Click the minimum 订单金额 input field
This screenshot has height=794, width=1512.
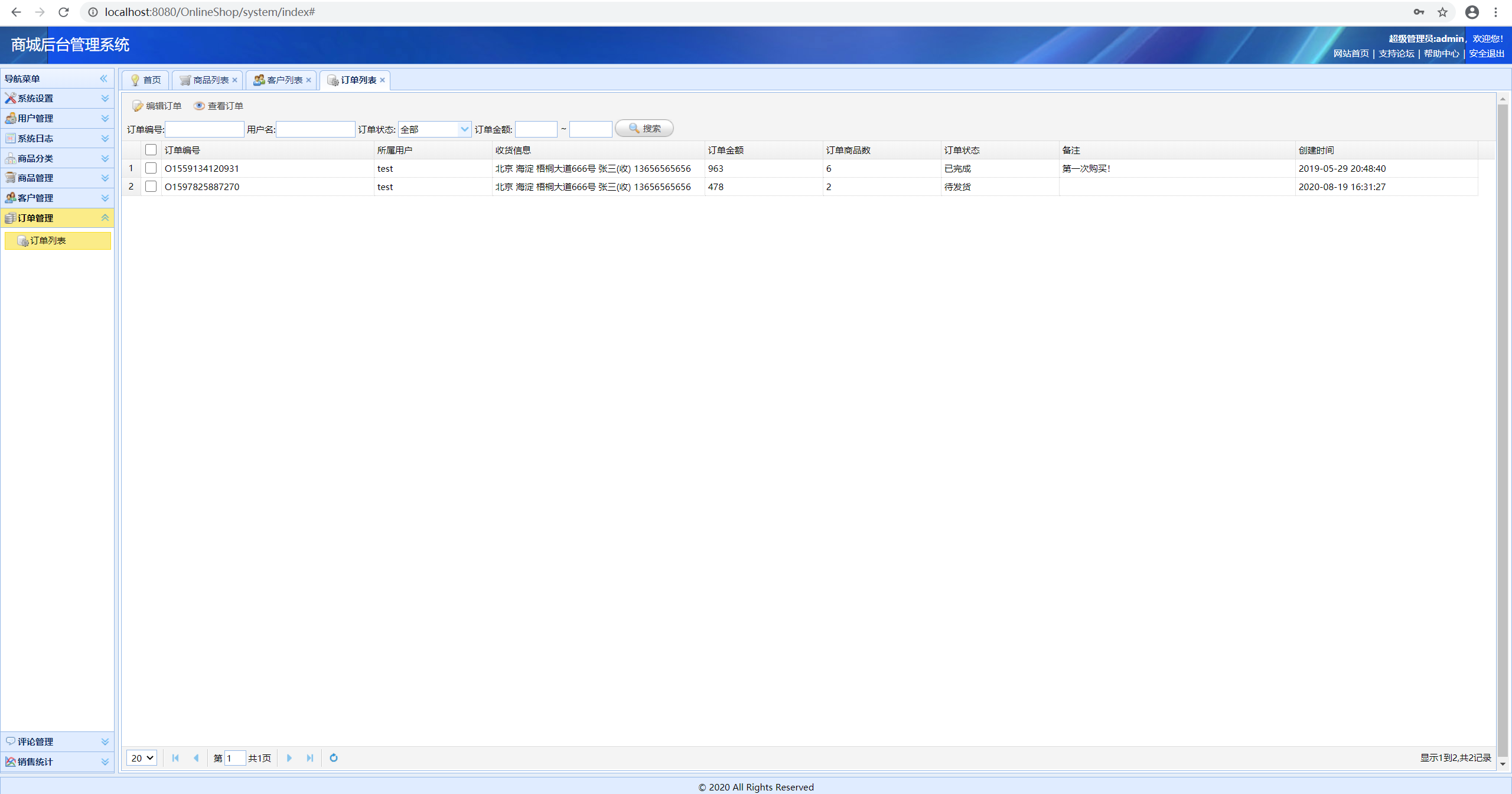536,129
